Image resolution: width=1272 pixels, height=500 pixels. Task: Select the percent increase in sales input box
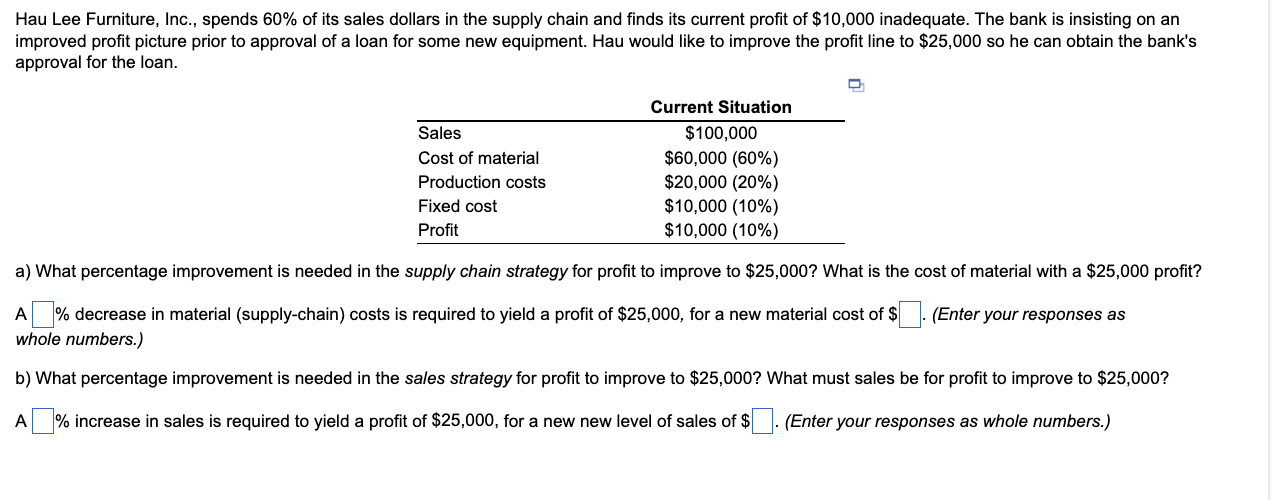click(42, 422)
